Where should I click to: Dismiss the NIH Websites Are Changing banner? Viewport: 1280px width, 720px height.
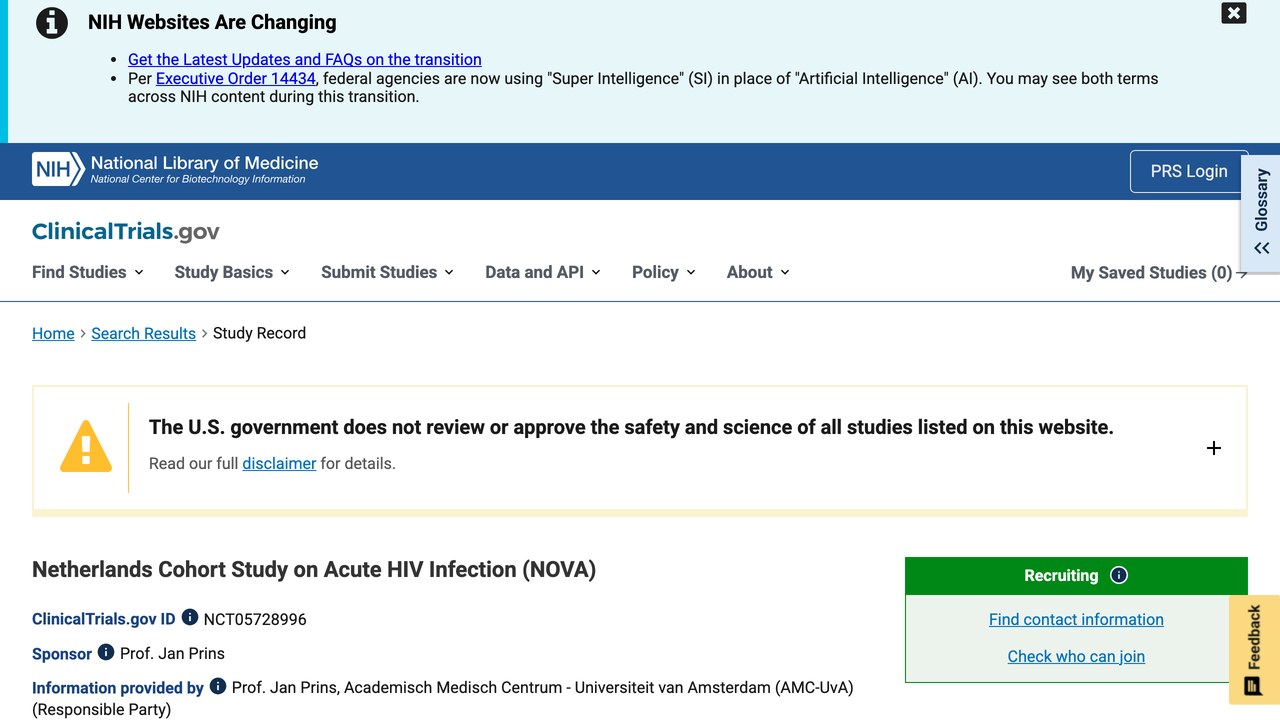[x=1233, y=13]
